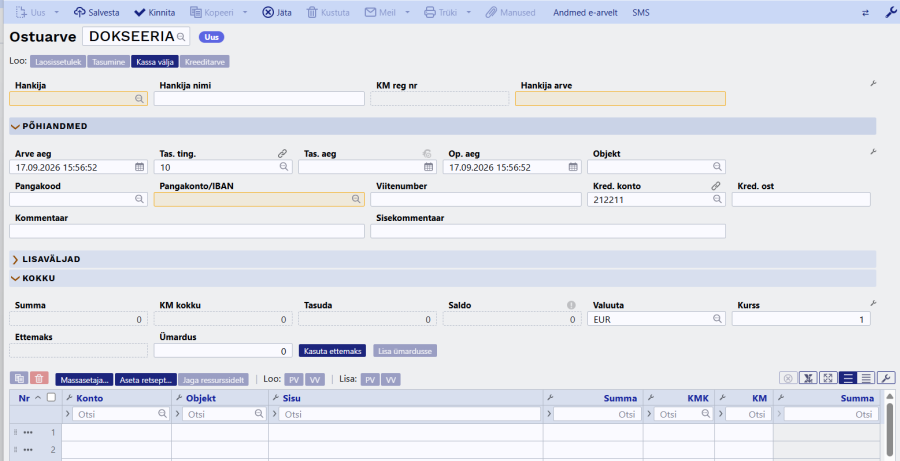Click the Konto column header

[90, 398]
